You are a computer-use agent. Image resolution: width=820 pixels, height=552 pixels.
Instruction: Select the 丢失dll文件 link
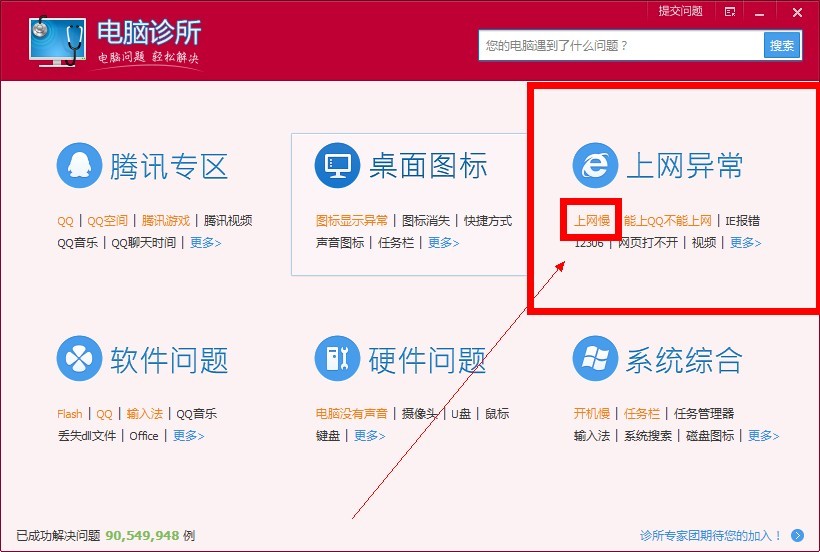pos(87,436)
